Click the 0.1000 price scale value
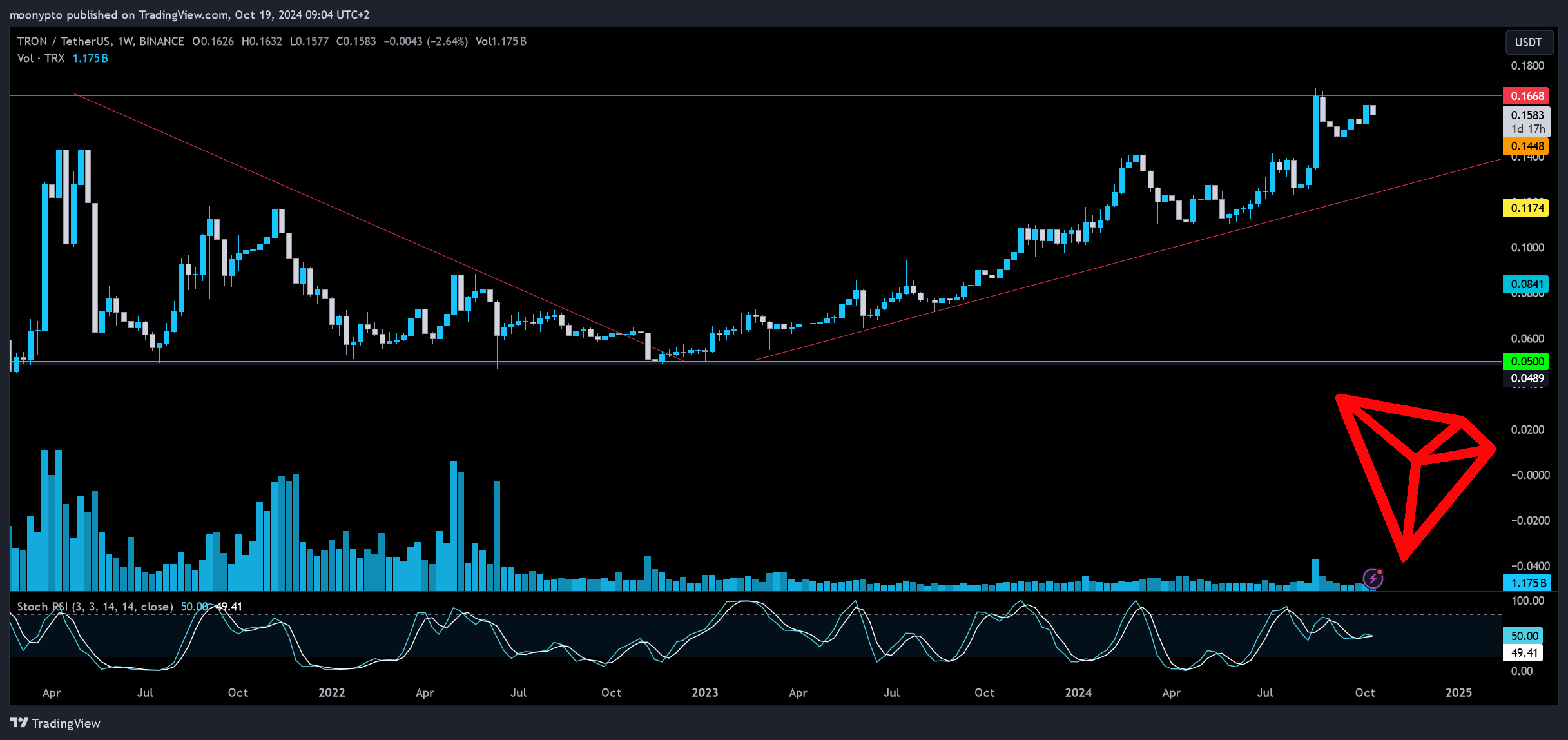Screen dimensions: 1568x740 (1527, 248)
